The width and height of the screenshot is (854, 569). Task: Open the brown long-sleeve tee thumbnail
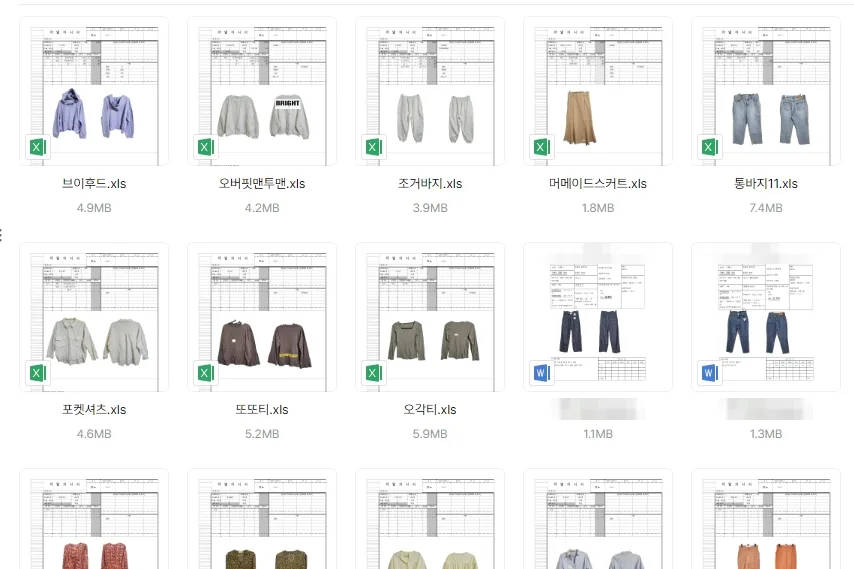[262, 317]
